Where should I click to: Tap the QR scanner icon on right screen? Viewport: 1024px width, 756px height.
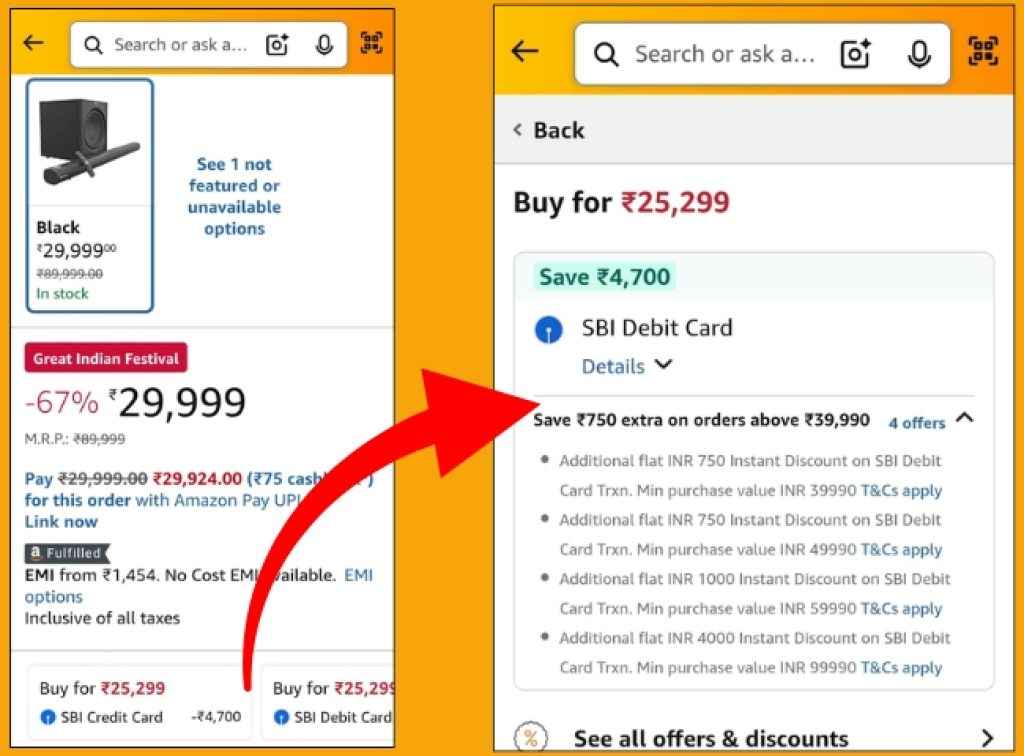pos(984,52)
